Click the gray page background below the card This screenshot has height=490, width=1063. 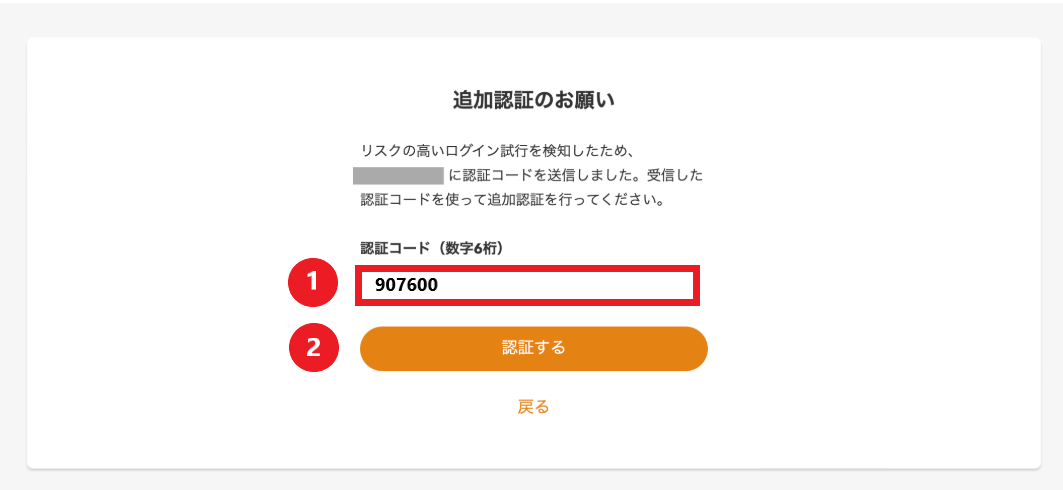pyautogui.click(x=532, y=481)
